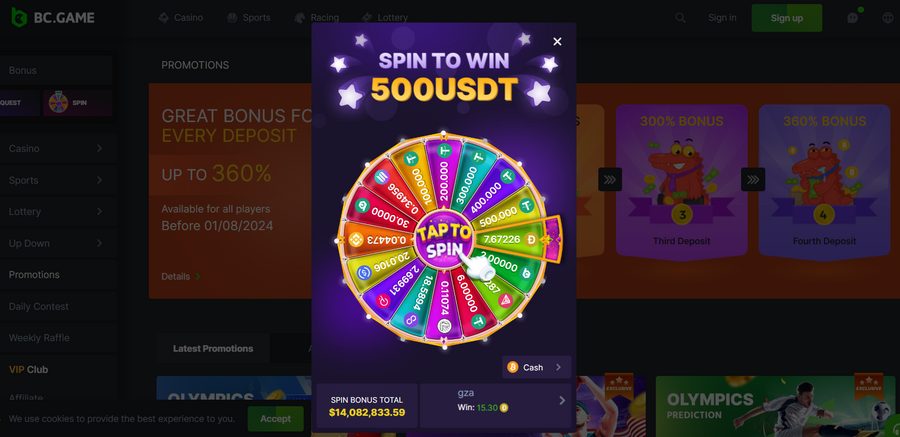Tap the TAP TO SPIN wheel center
Screen dimensions: 900x437
444,241
